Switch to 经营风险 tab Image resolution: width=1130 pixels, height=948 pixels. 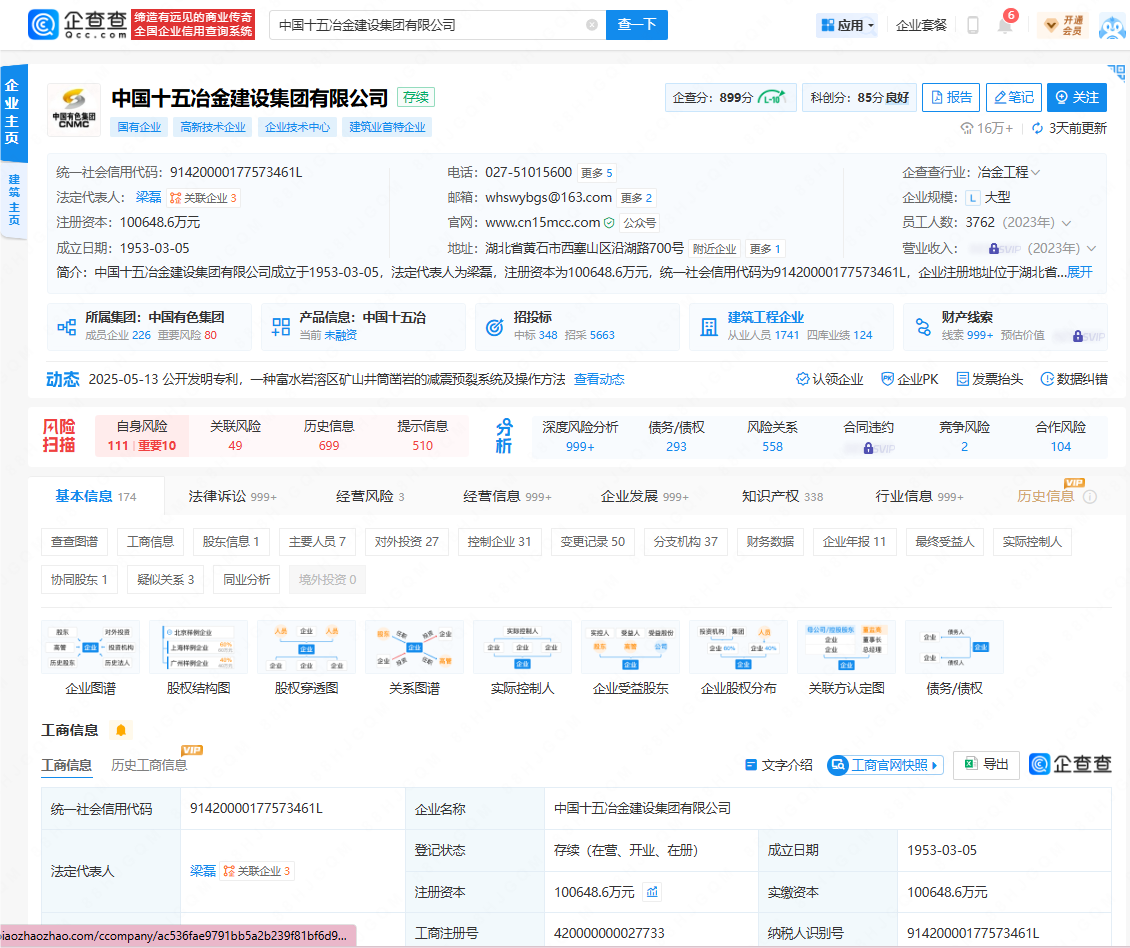(x=370, y=496)
